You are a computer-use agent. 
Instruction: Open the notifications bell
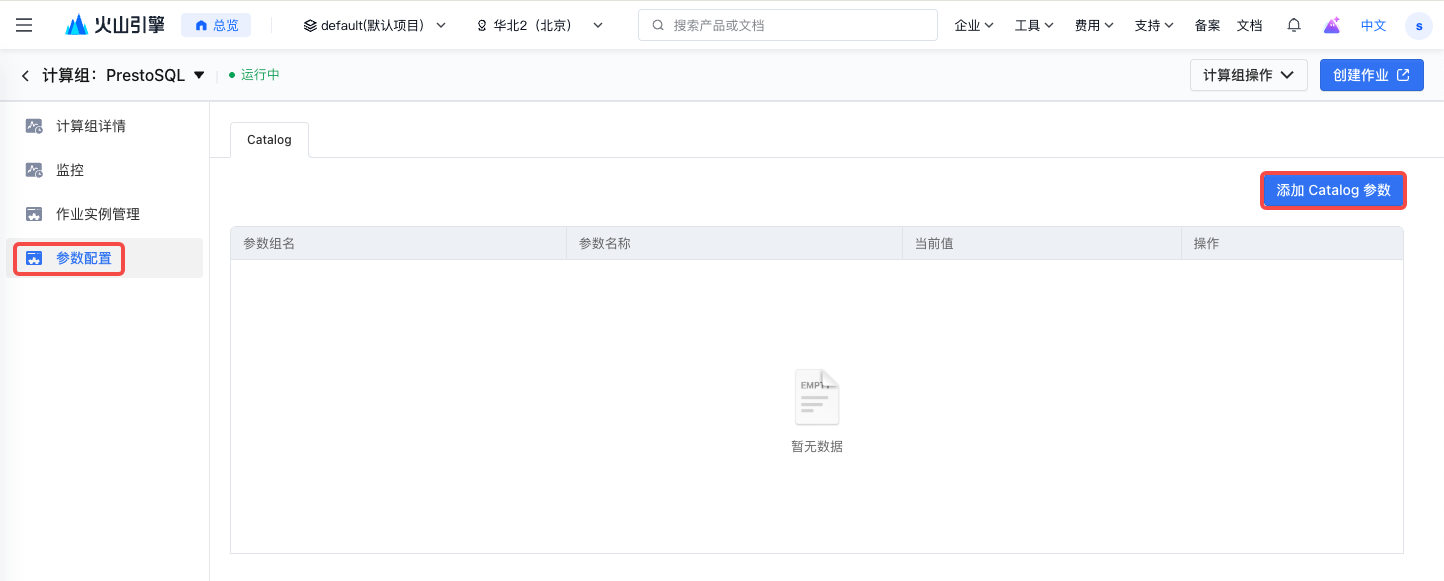1294,25
